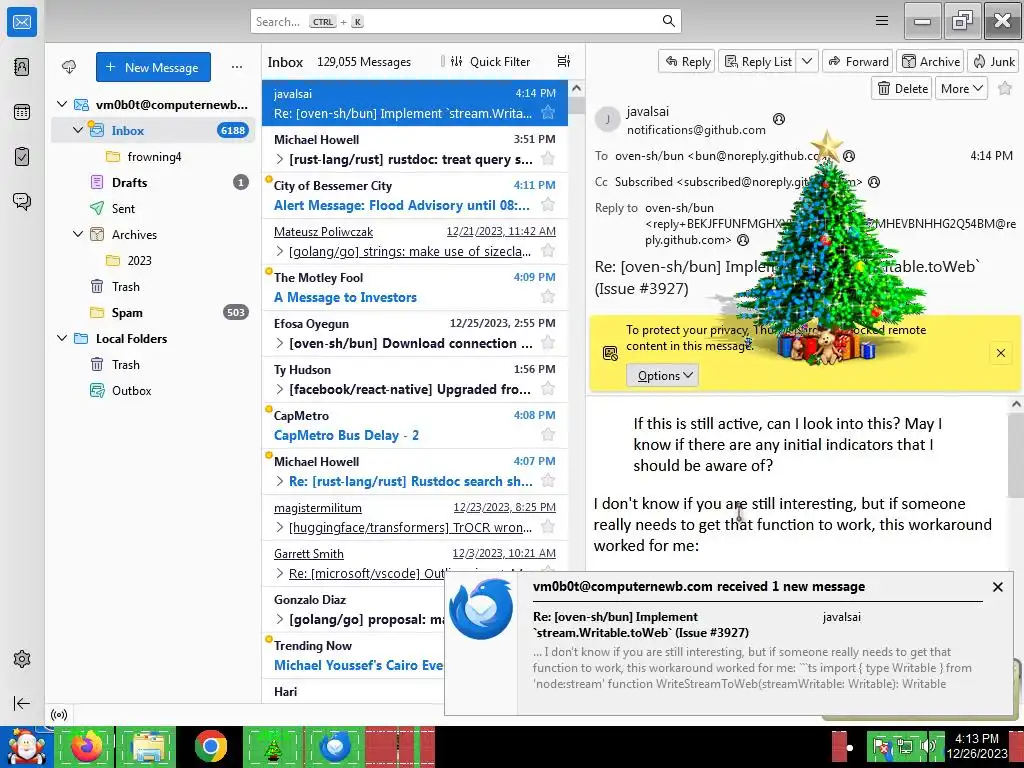1024x768 pixels.
Task: Click the Santa start button
Action: (26, 746)
